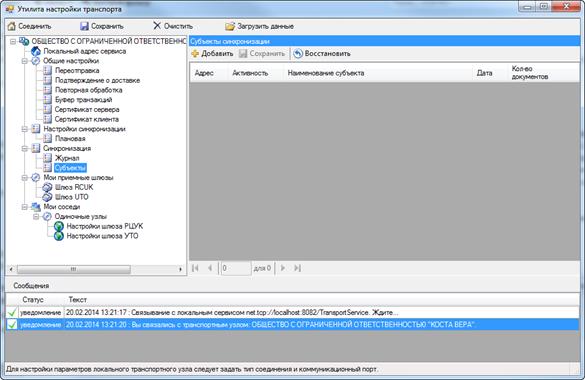
Task: Select the Повторная обработка item
Action: [x=88, y=90]
